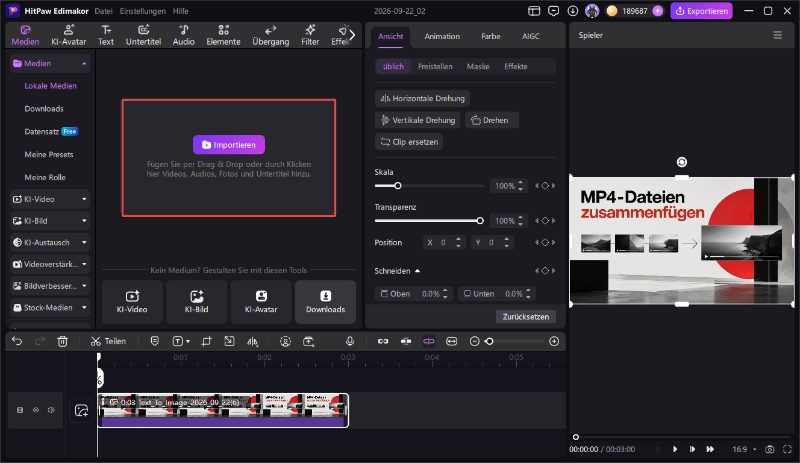Toggle the track visibility eye icon
800x463 pixels.
[x=36, y=410]
